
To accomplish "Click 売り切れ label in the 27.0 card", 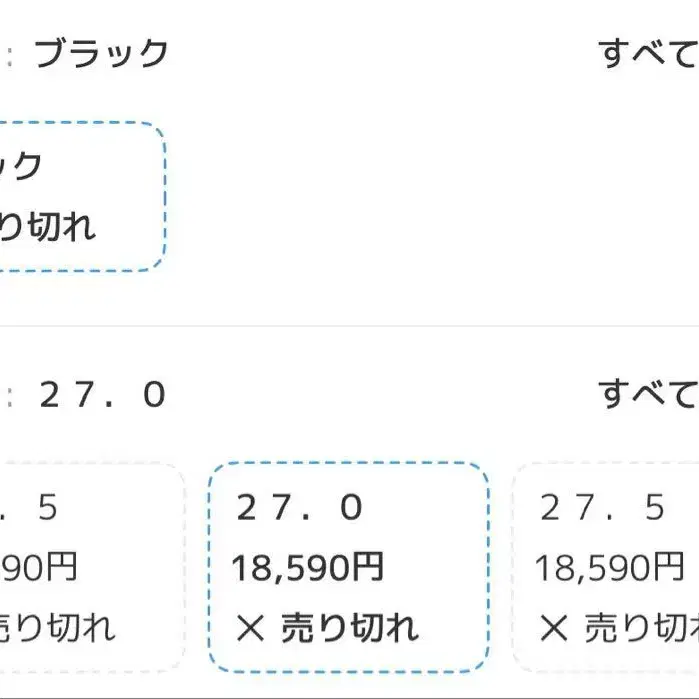I will click(349, 629).
